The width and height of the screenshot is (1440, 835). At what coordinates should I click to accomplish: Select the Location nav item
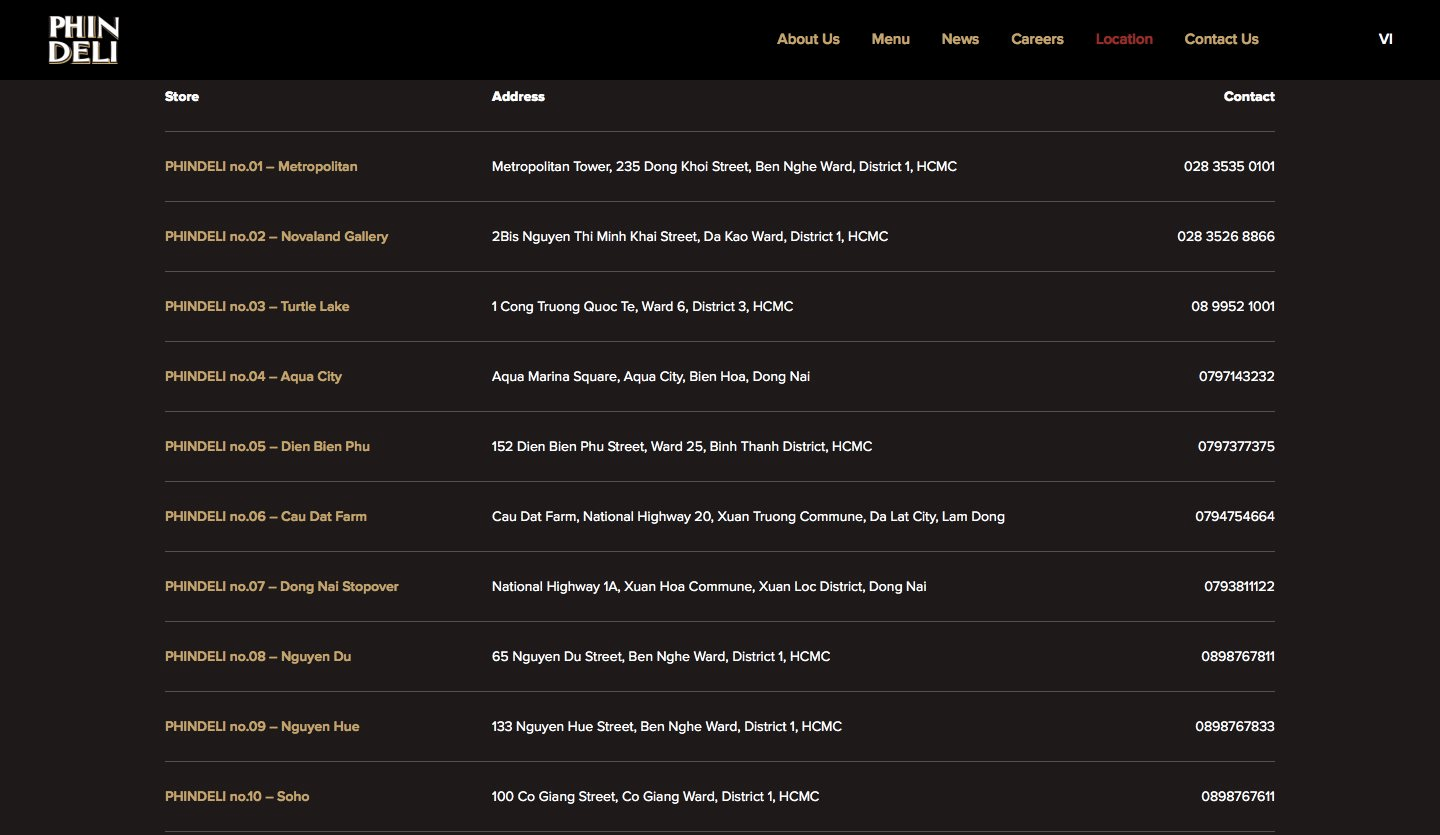pyautogui.click(x=1124, y=39)
